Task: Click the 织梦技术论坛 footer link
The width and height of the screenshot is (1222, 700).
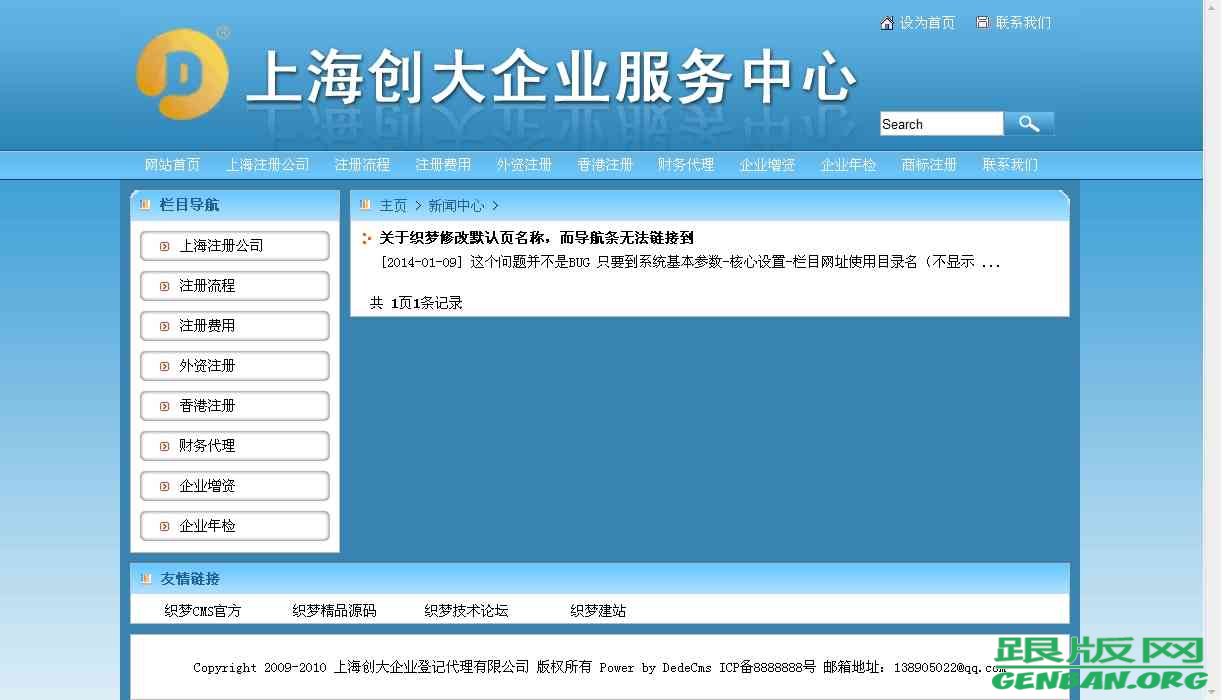Action: click(x=466, y=610)
